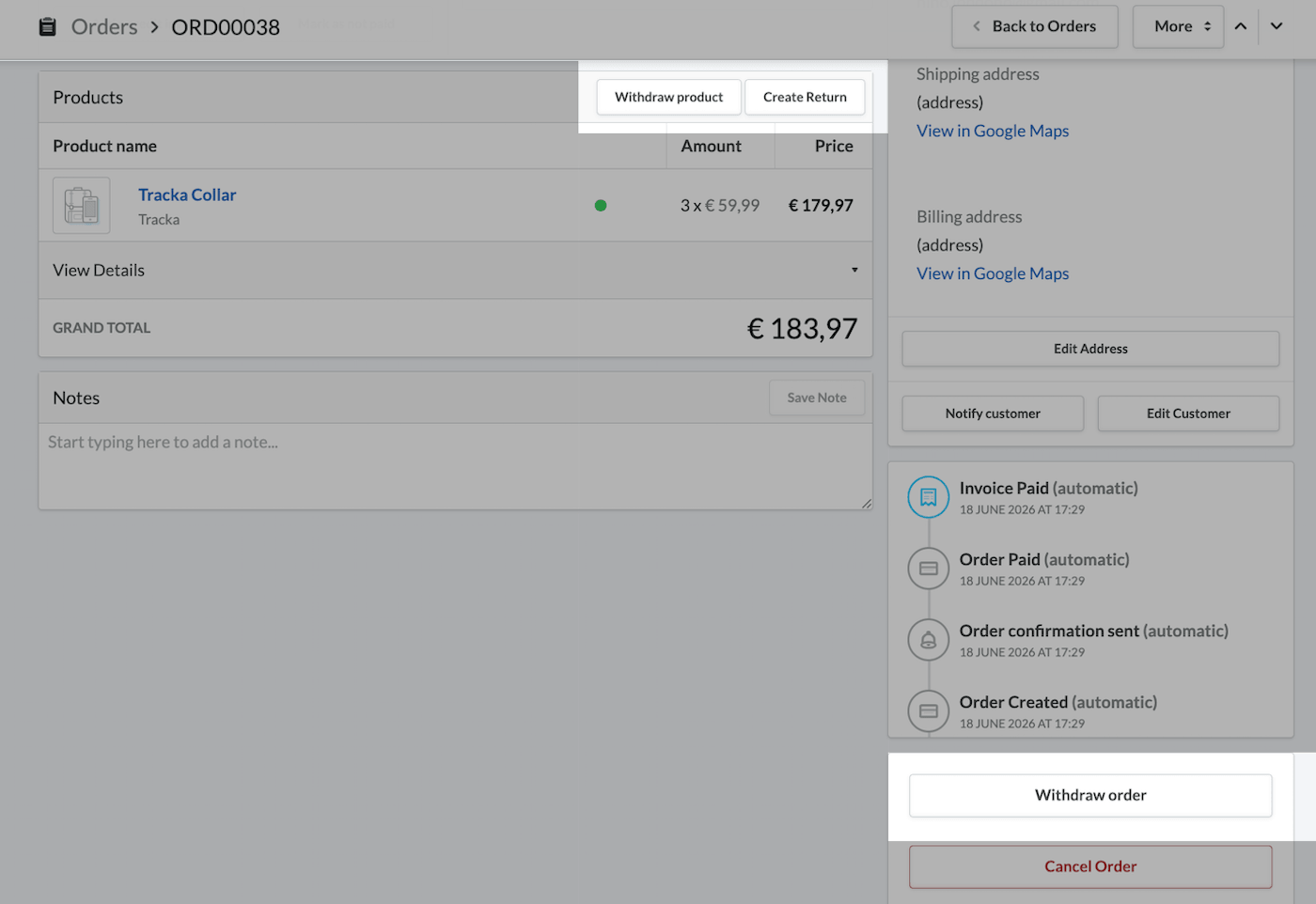Select the grand total € 183,97

tap(802, 328)
